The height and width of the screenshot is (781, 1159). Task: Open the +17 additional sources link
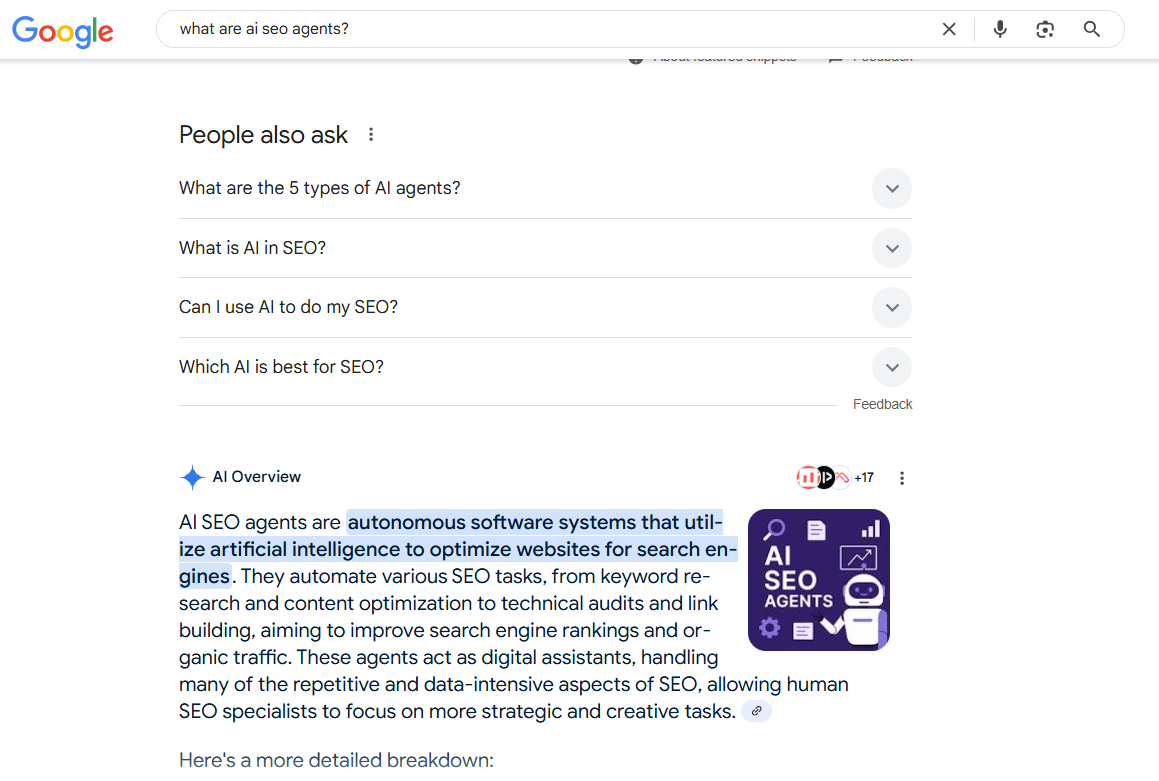click(x=864, y=478)
